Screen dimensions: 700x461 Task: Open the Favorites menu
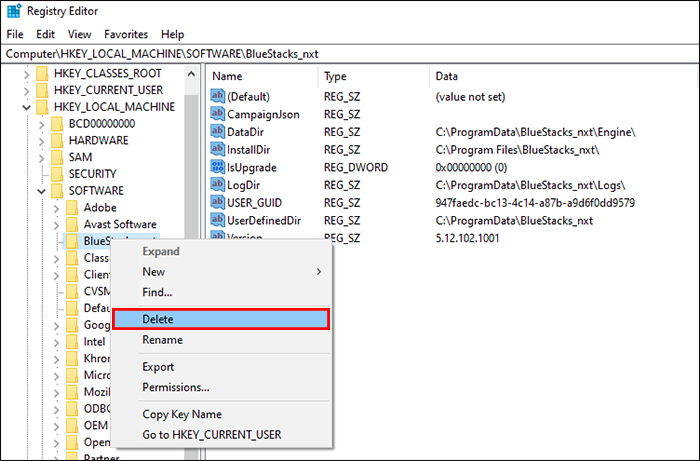click(x=126, y=34)
